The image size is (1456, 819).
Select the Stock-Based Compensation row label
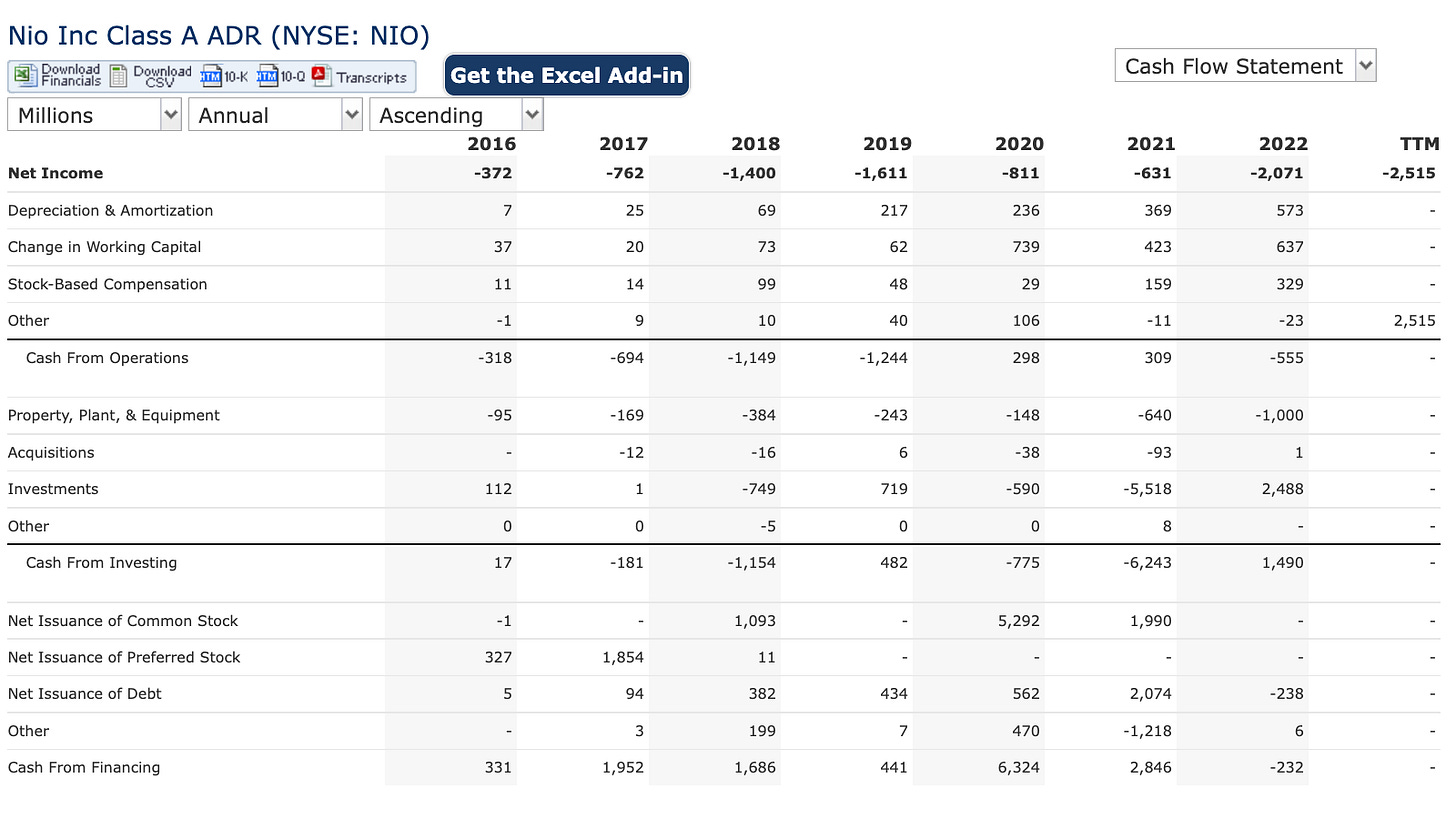click(107, 284)
